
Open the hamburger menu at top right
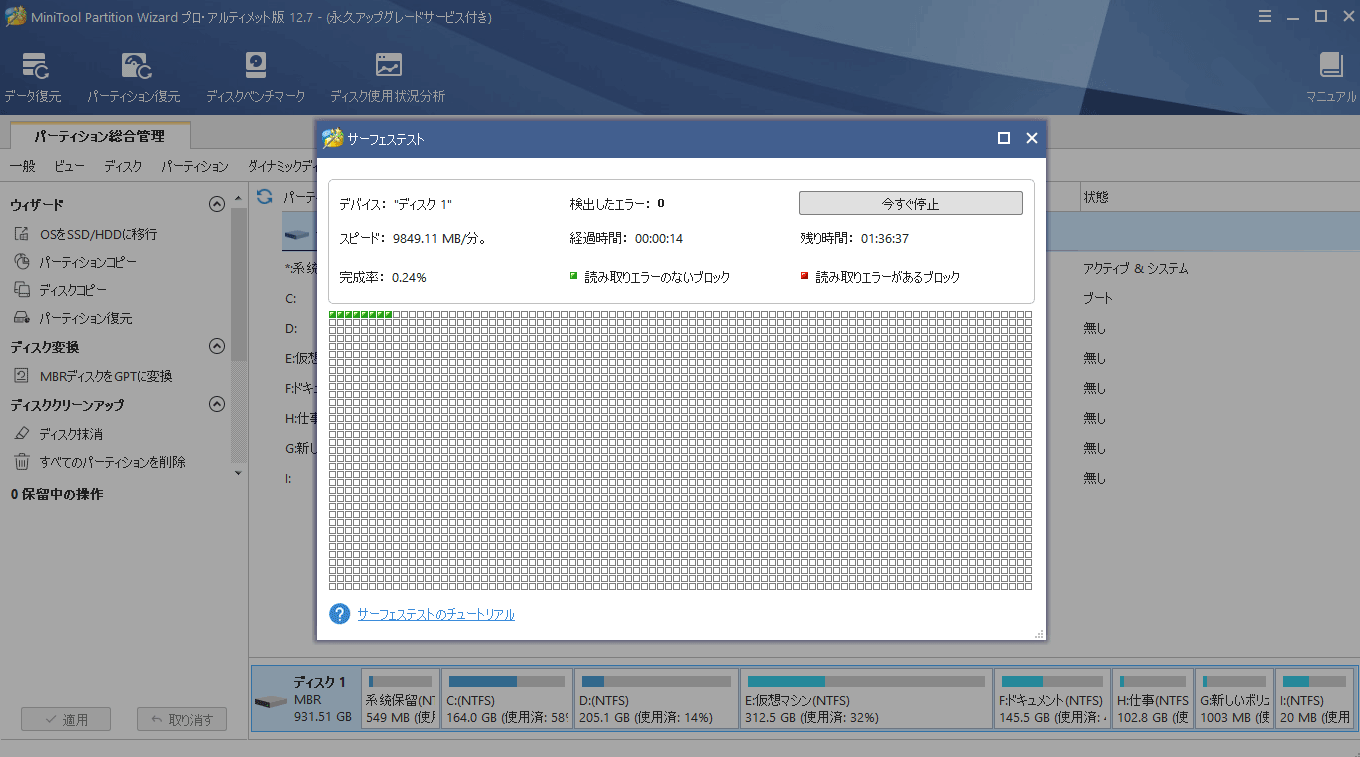click(x=1264, y=16)
